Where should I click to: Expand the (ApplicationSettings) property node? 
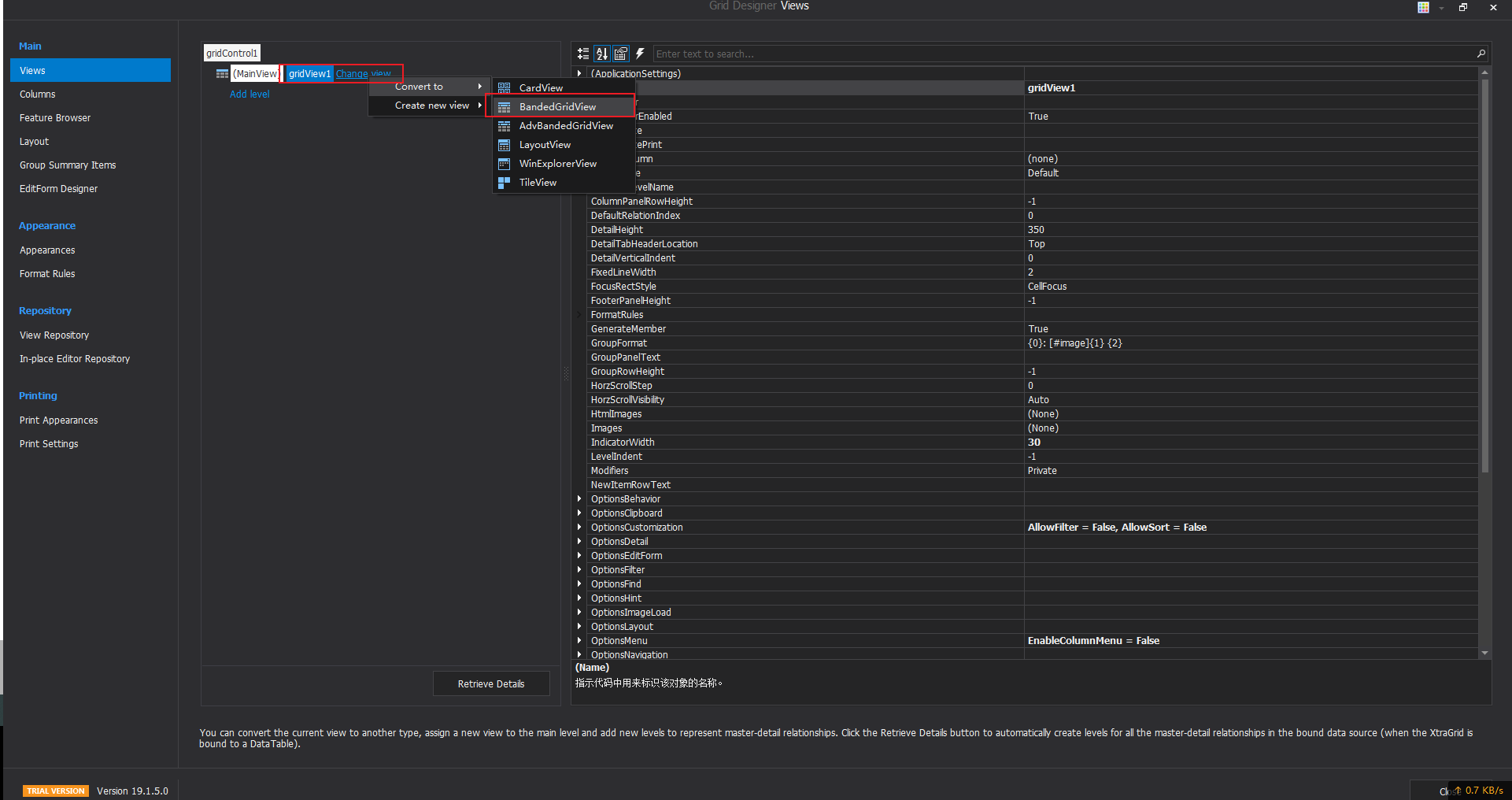580,73
